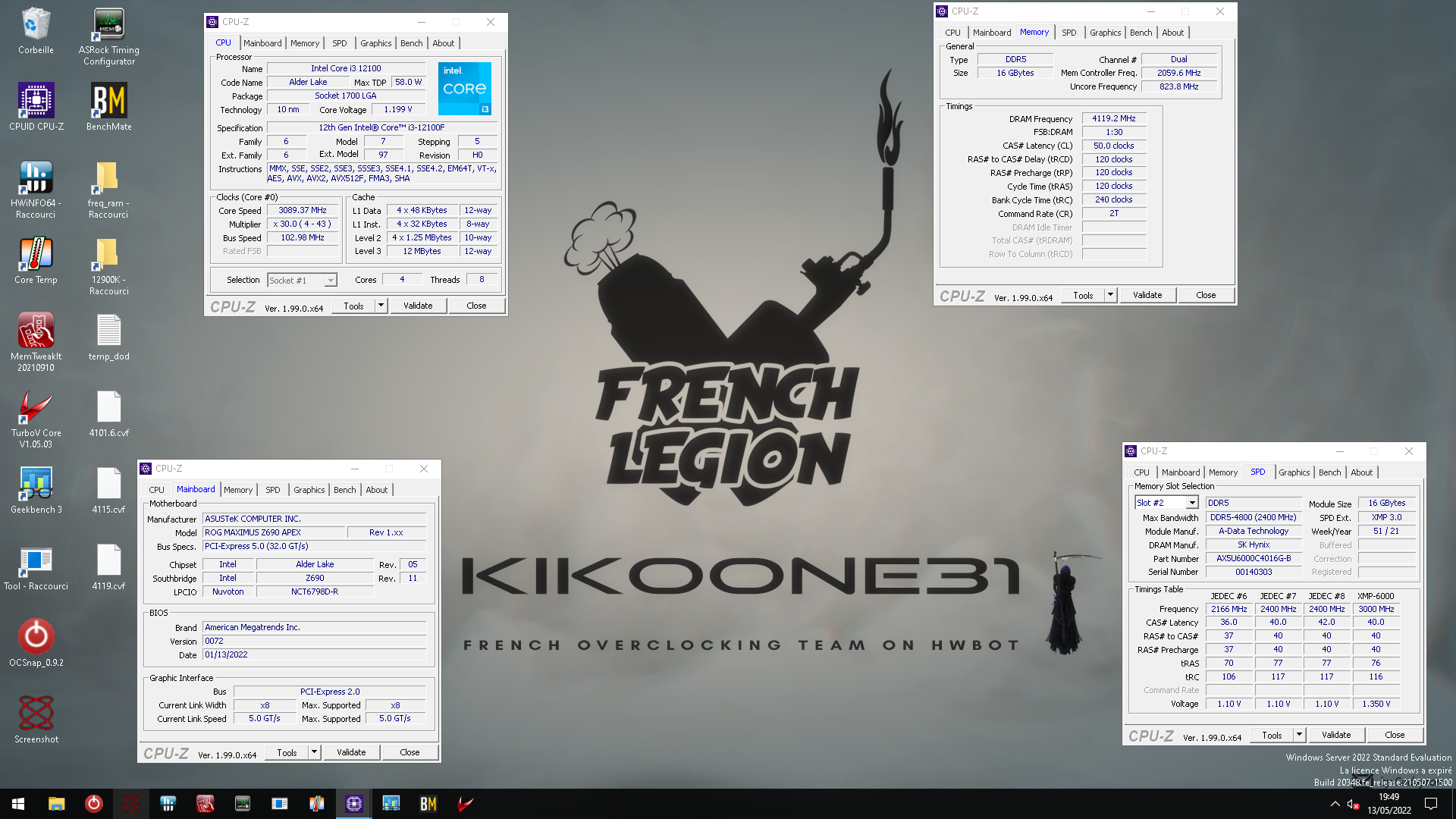Image resolution: width=1456 pixels, height=819 pixels.
Task: Expand Tools dropdown arrow in CPU window
Action: pos(381,306)
